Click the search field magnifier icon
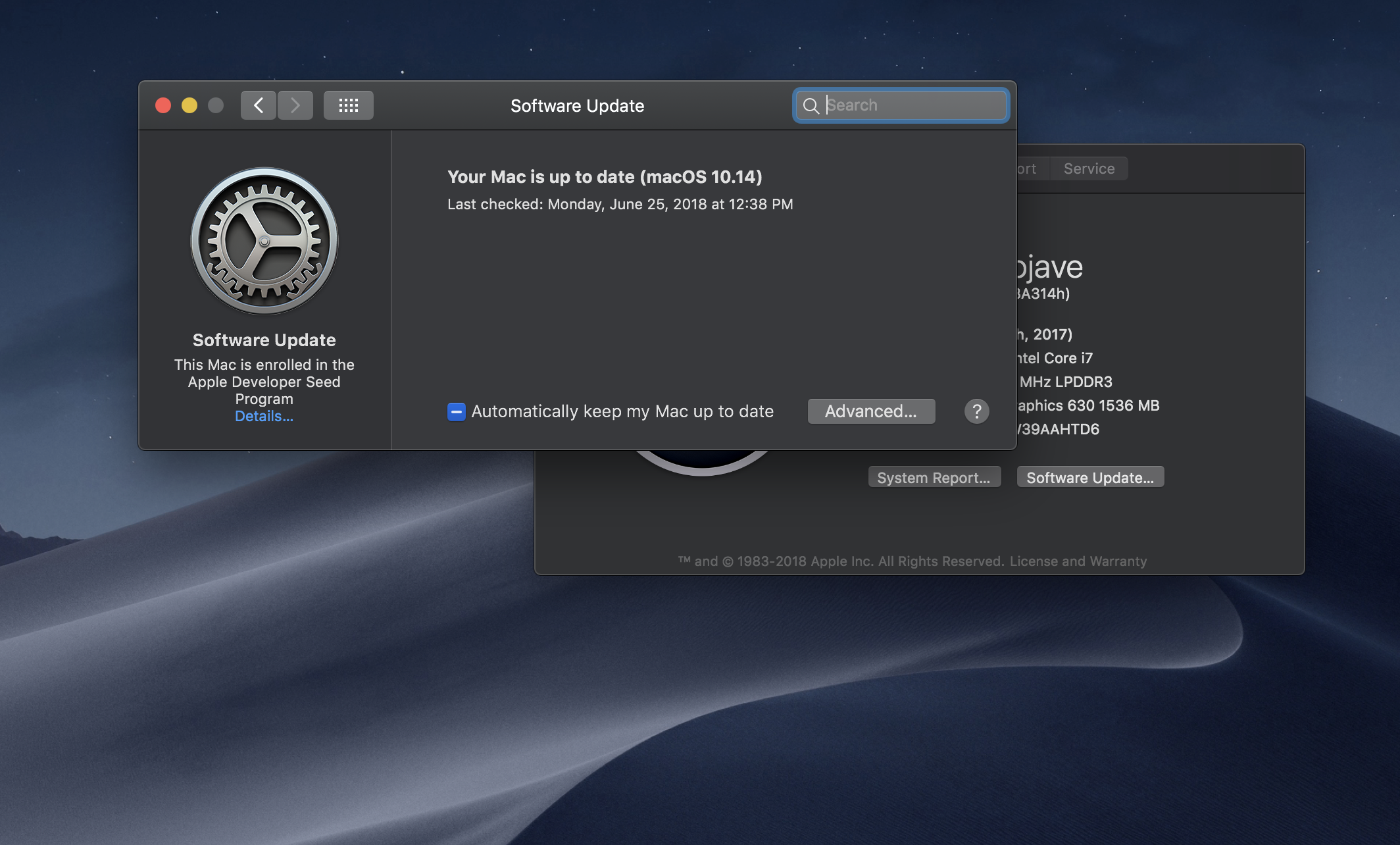The height and width of the screenshot is (845, 1400). (811, 104)
